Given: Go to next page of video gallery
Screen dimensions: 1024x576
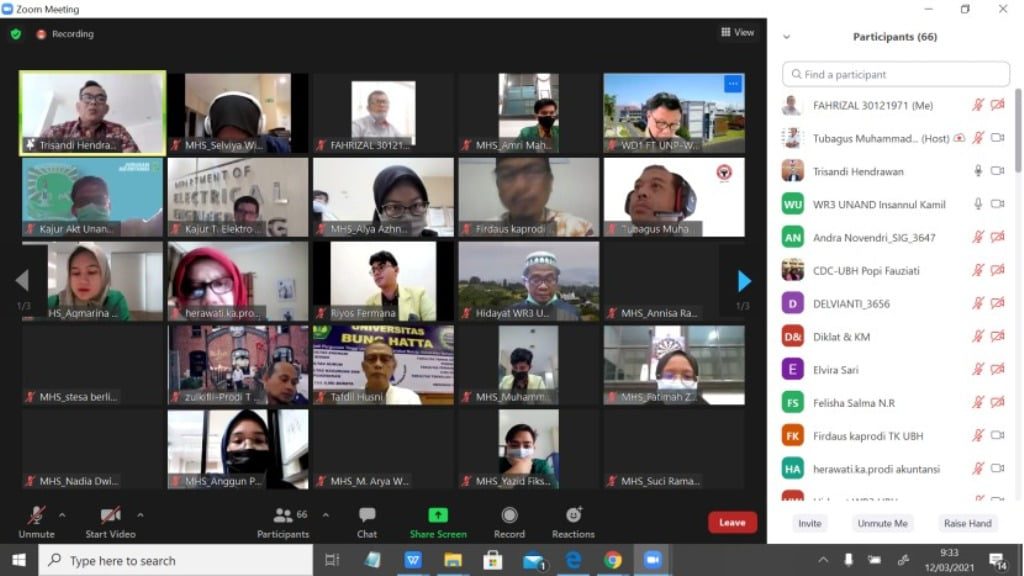Looking at the screenshot, I should pos(743,281).
